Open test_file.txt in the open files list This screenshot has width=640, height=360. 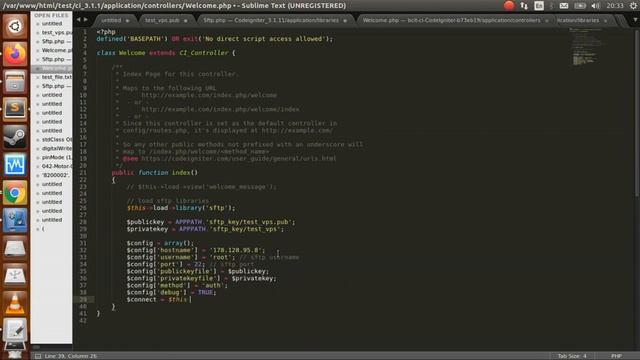pyautogui.click(x=57, y=77)
